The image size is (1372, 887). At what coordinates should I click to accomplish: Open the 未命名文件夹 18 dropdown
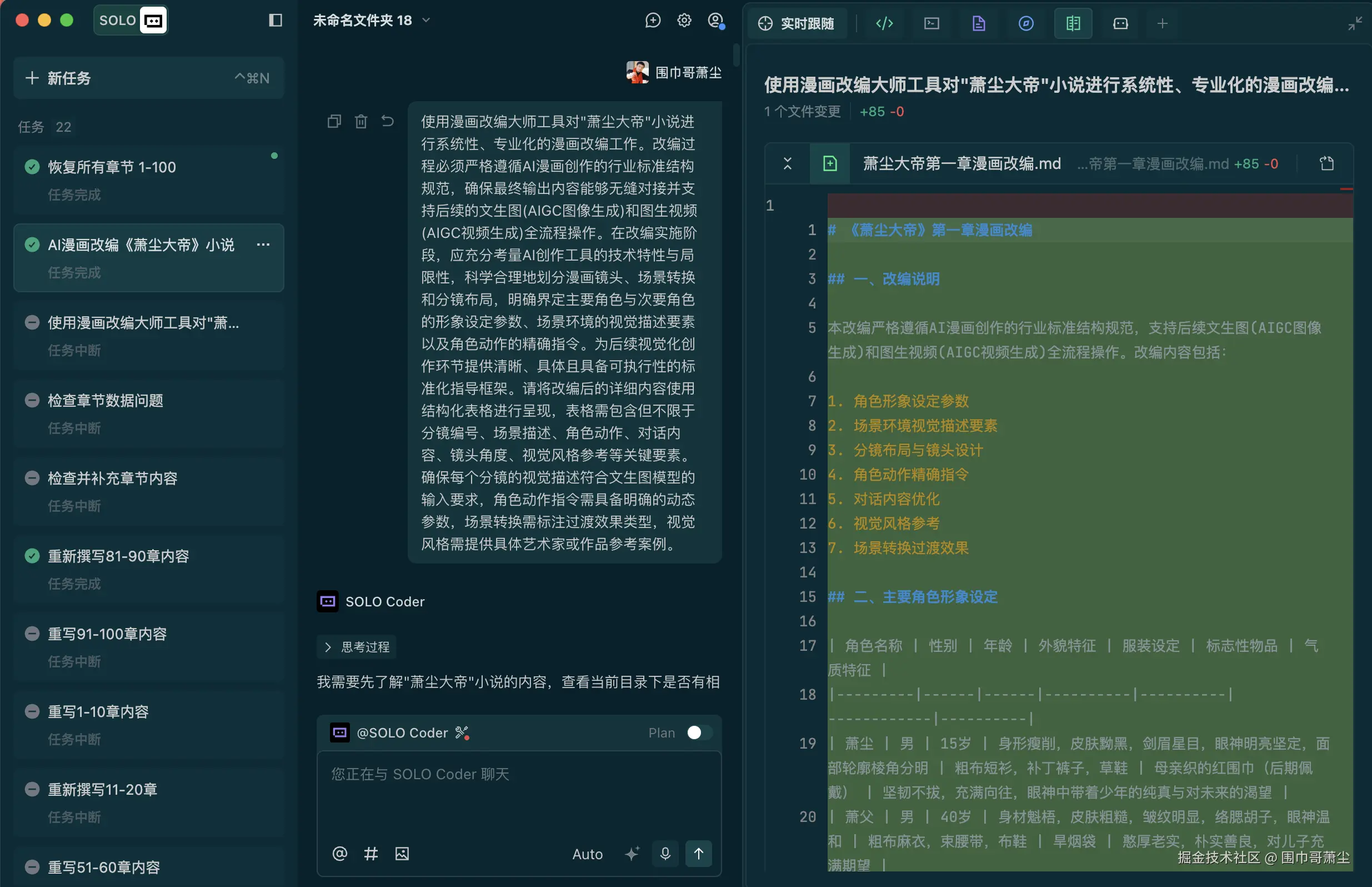(x=427, y=20)
